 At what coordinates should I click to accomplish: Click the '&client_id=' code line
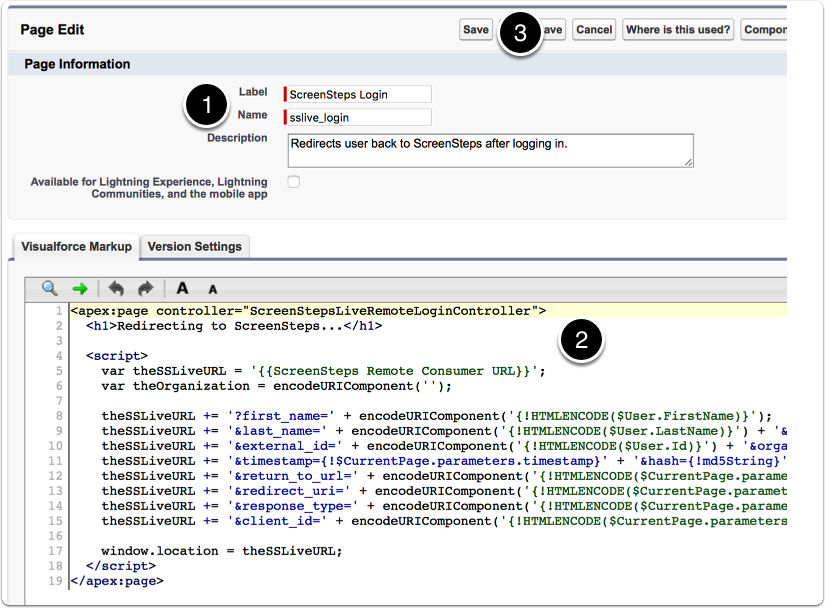point(444,521)
